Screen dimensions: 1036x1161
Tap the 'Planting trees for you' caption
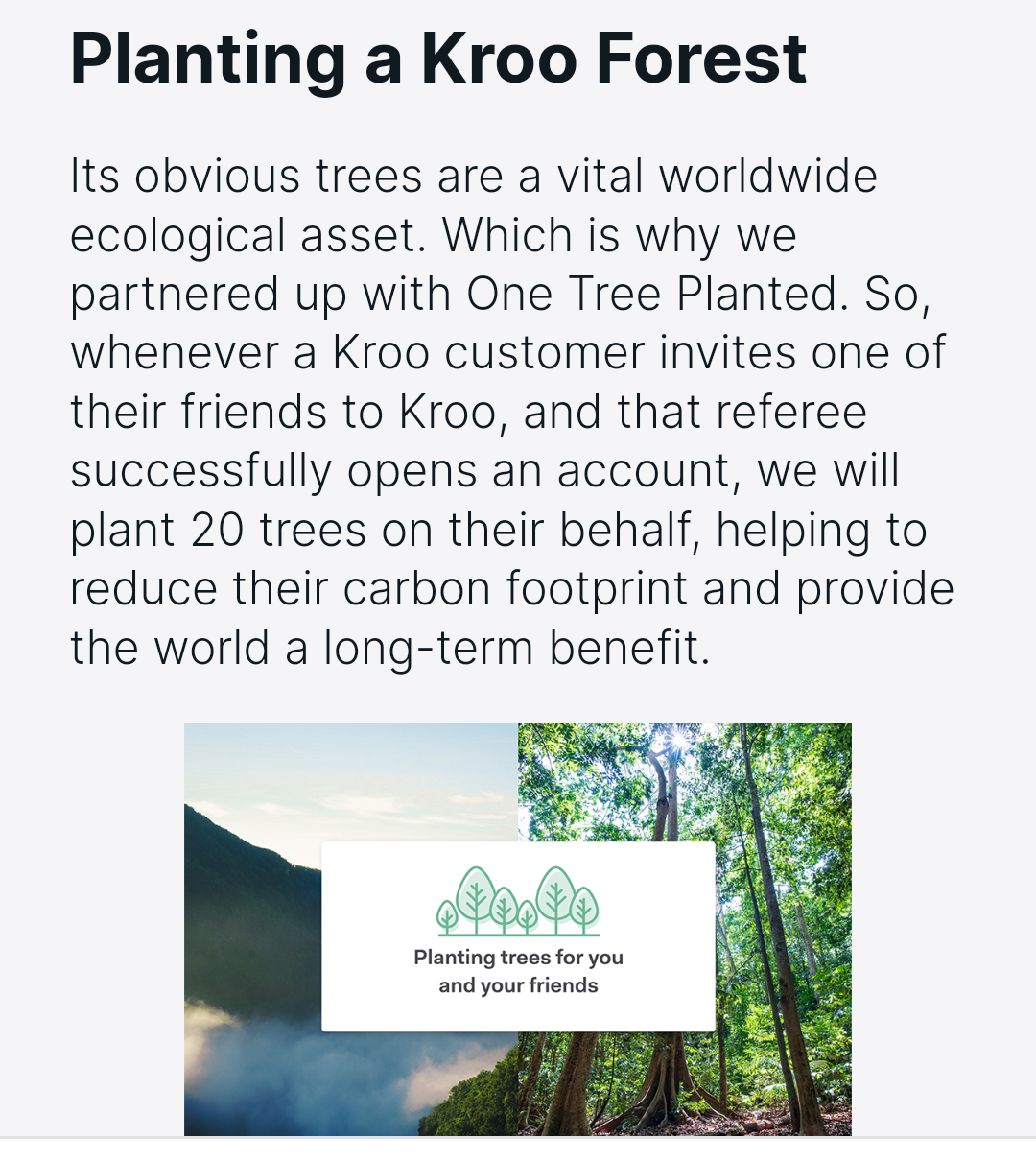tap(518, 957)
